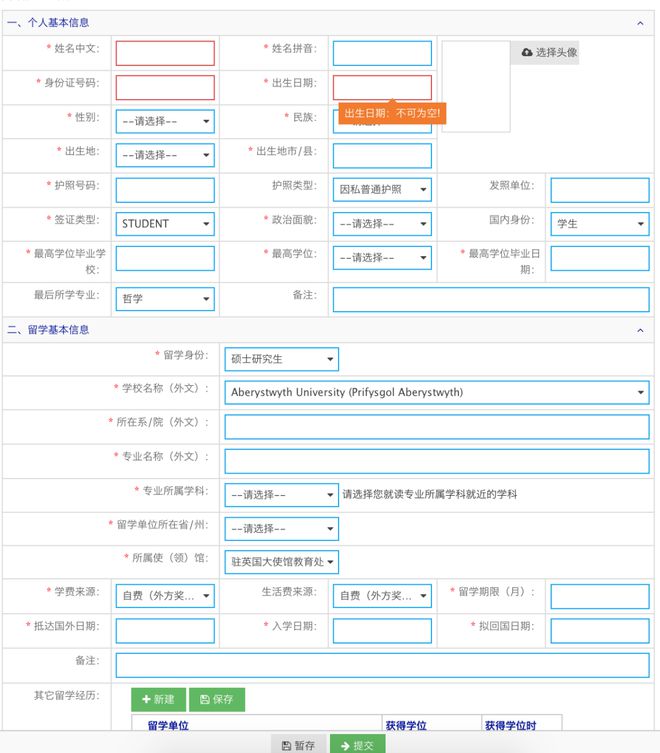Click the 所在系/院（外文） input field
Image resolution: width=660 pixels, height=753 pixels.
coord(437,427)
